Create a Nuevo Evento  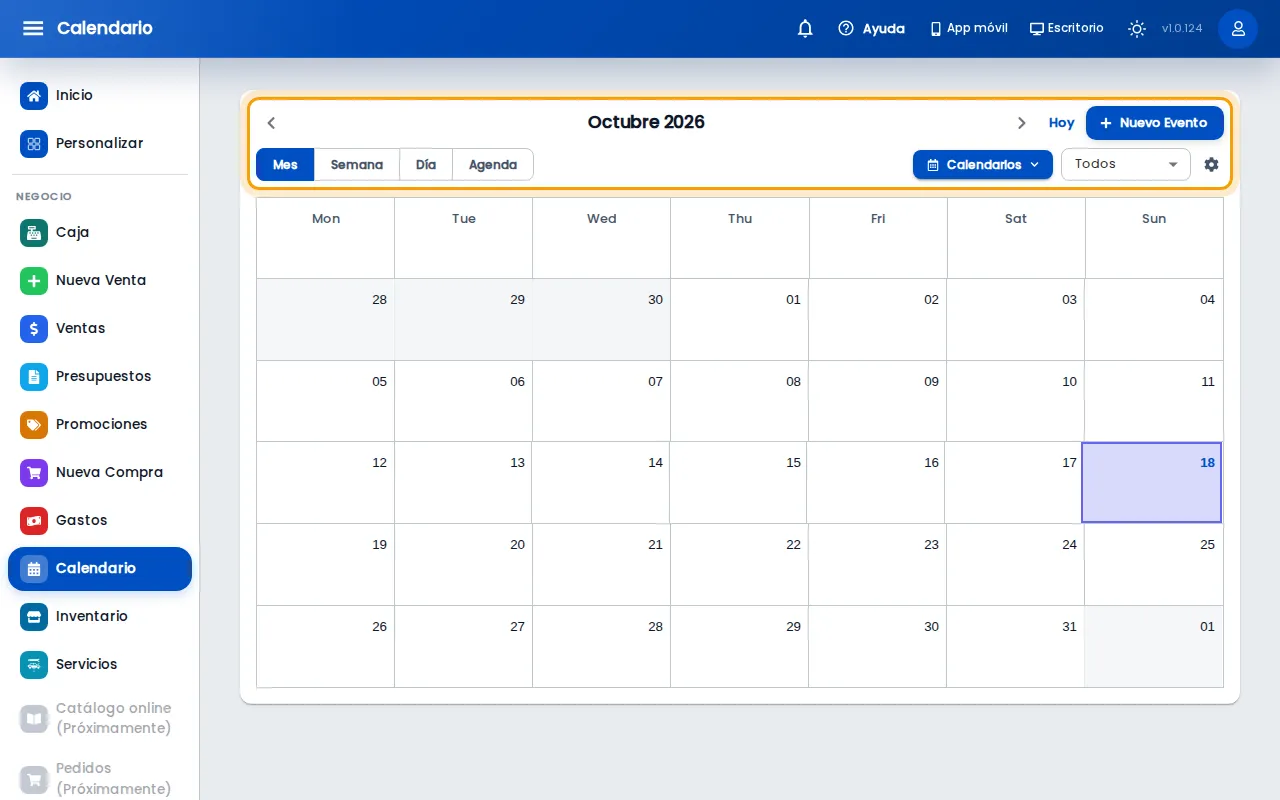pos(1155,123)
